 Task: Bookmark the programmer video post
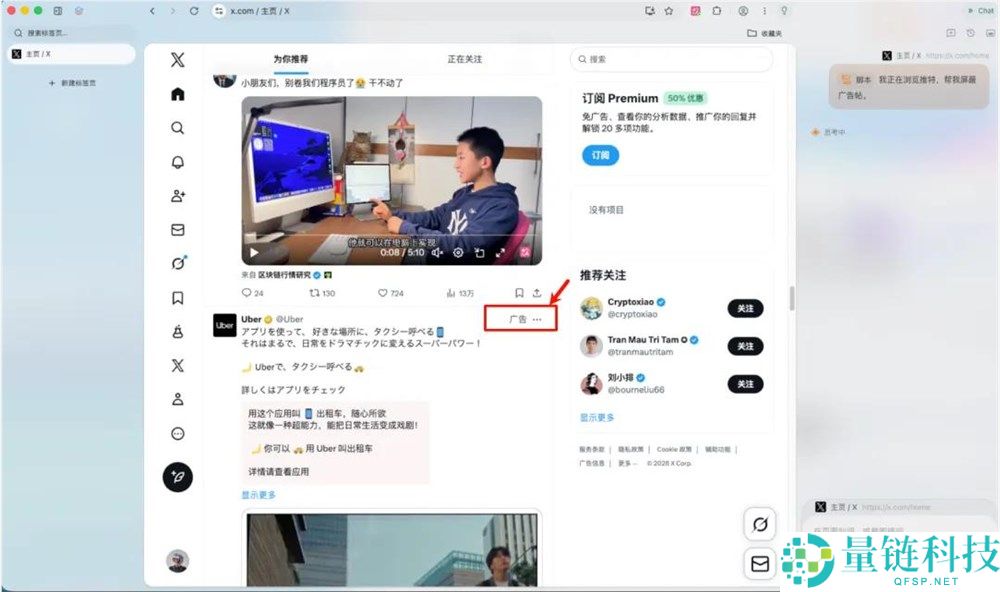(x=518, y=292)
